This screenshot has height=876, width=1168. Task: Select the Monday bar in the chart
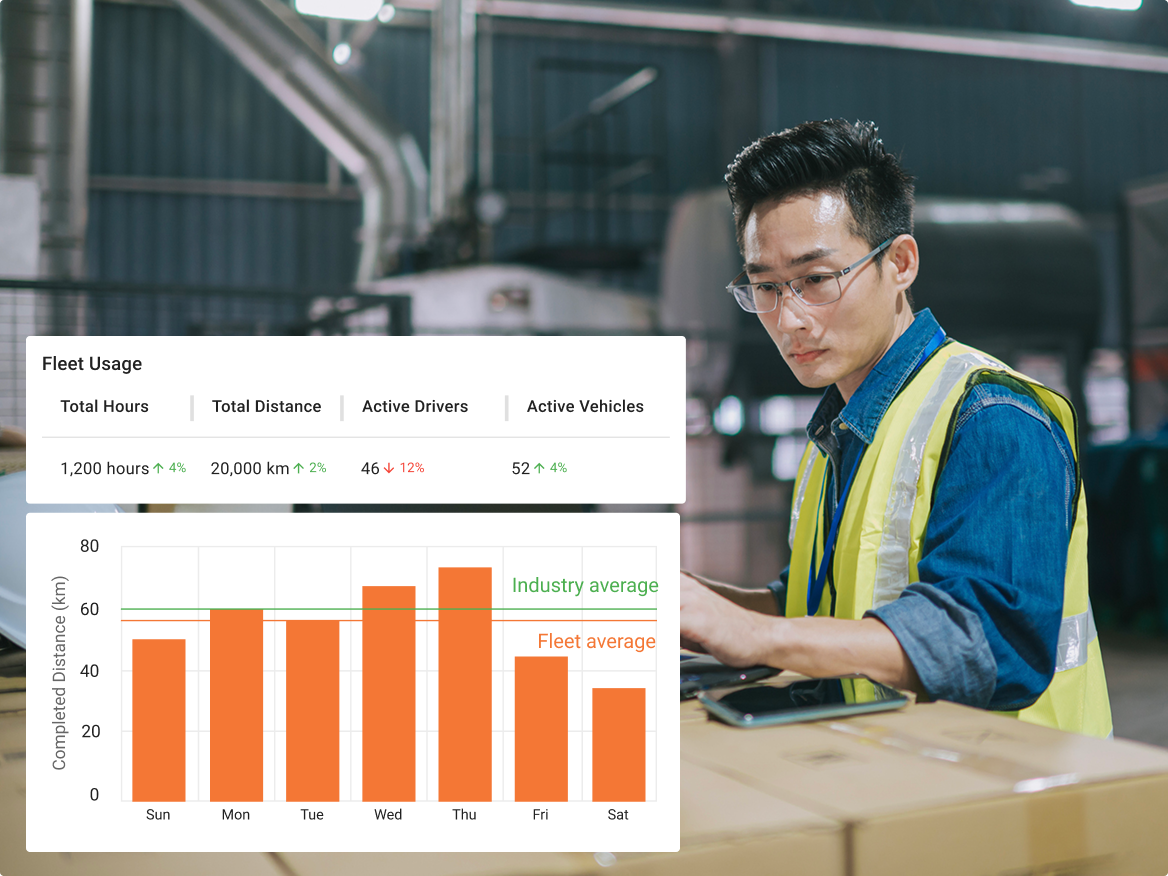tap(236, 705)
